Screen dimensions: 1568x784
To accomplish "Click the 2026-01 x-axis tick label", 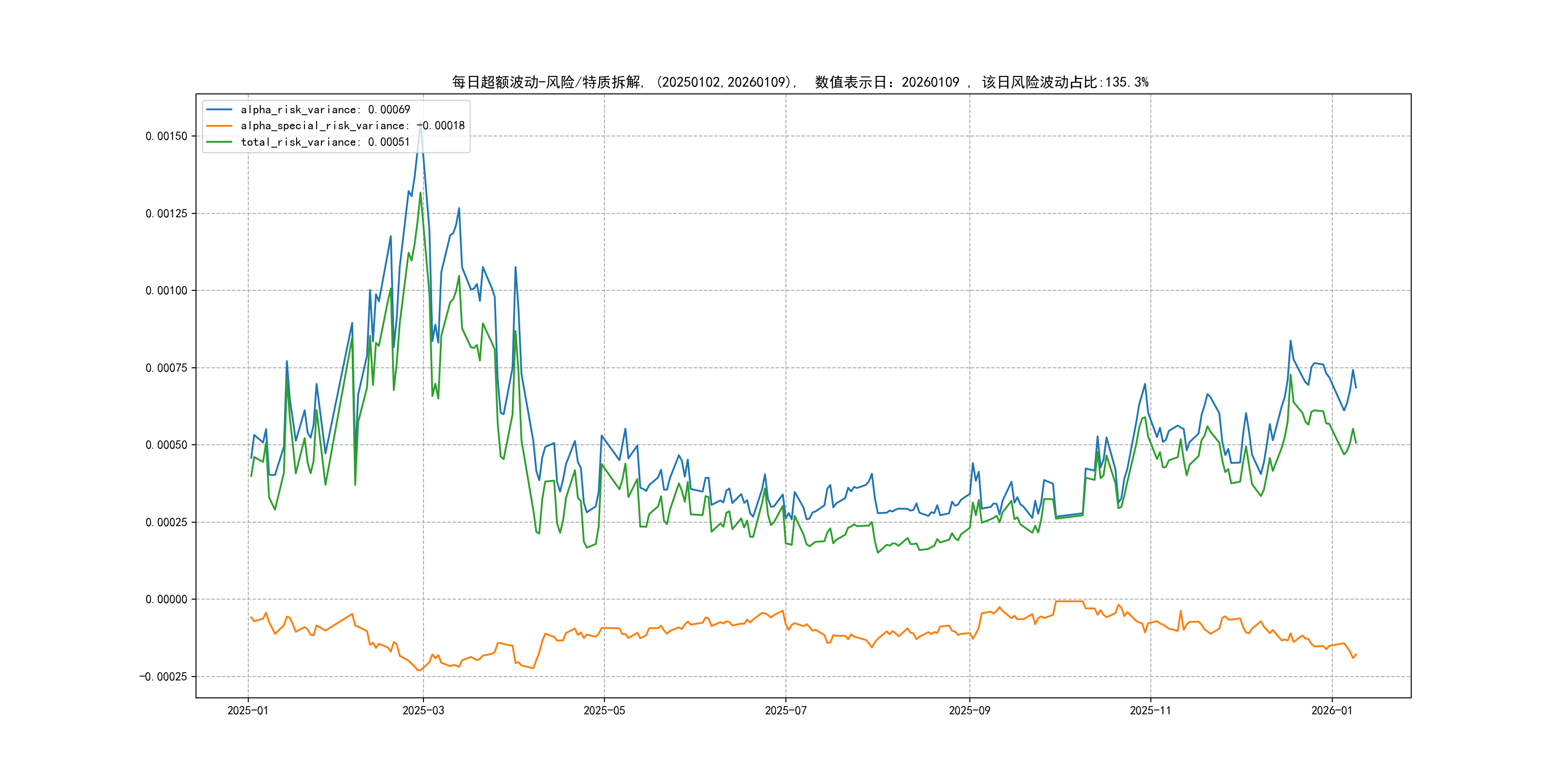I will (x=1331, y=710).
